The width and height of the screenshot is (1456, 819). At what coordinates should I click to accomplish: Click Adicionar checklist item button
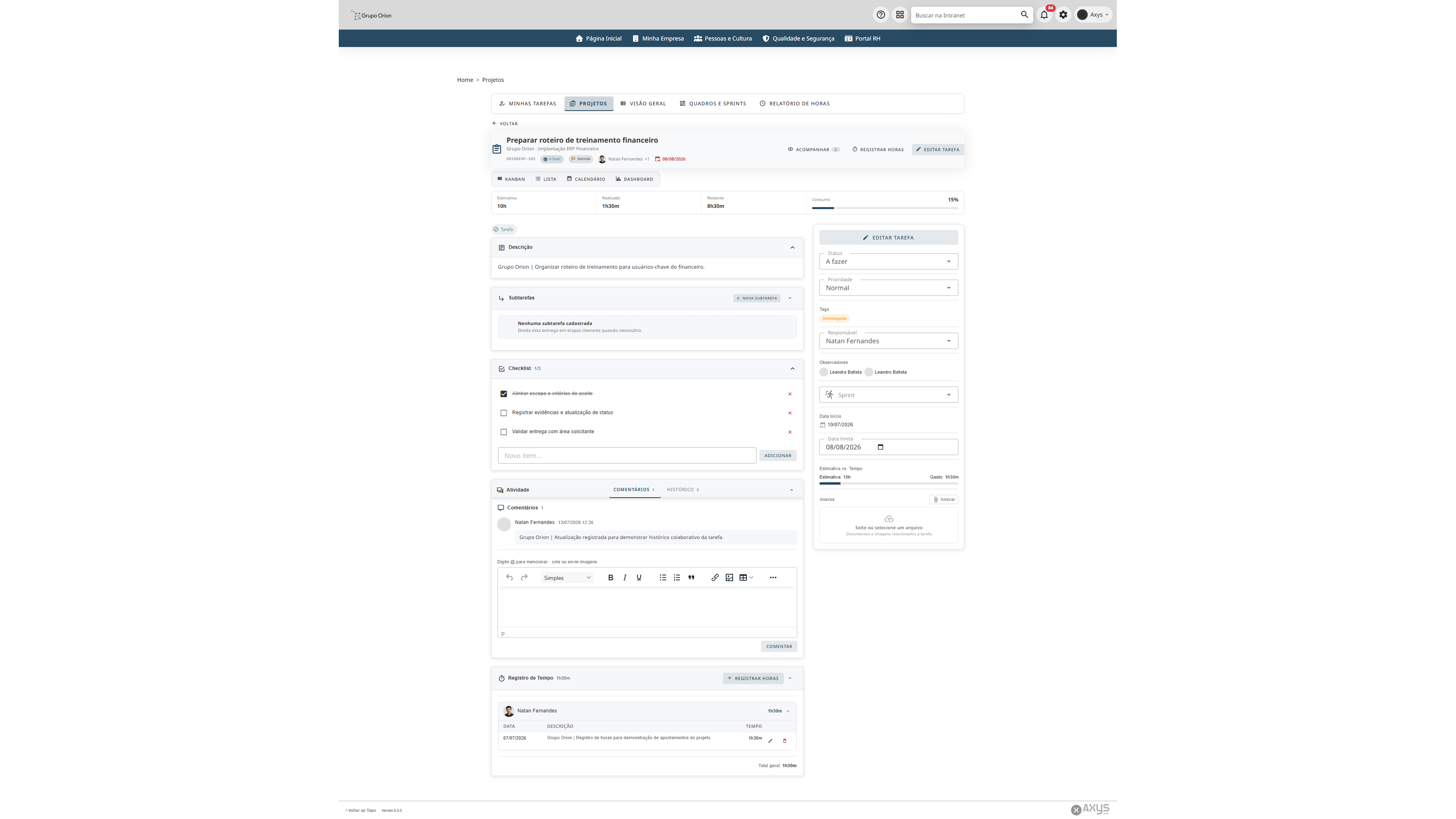(x=778, y=455)
